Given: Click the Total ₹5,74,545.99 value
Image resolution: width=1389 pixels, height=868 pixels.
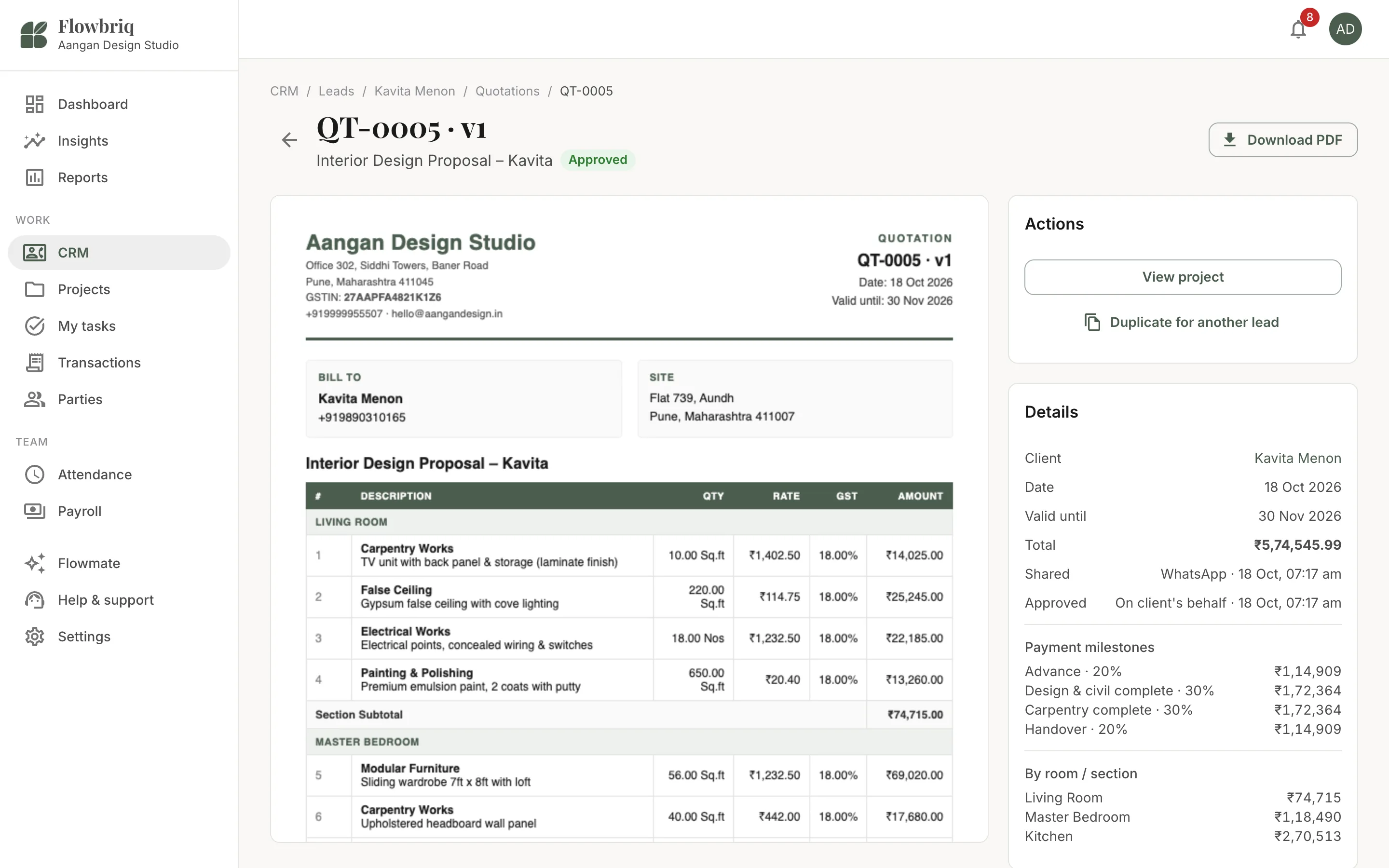Looking at the screenshot, I should point(1297,545).
